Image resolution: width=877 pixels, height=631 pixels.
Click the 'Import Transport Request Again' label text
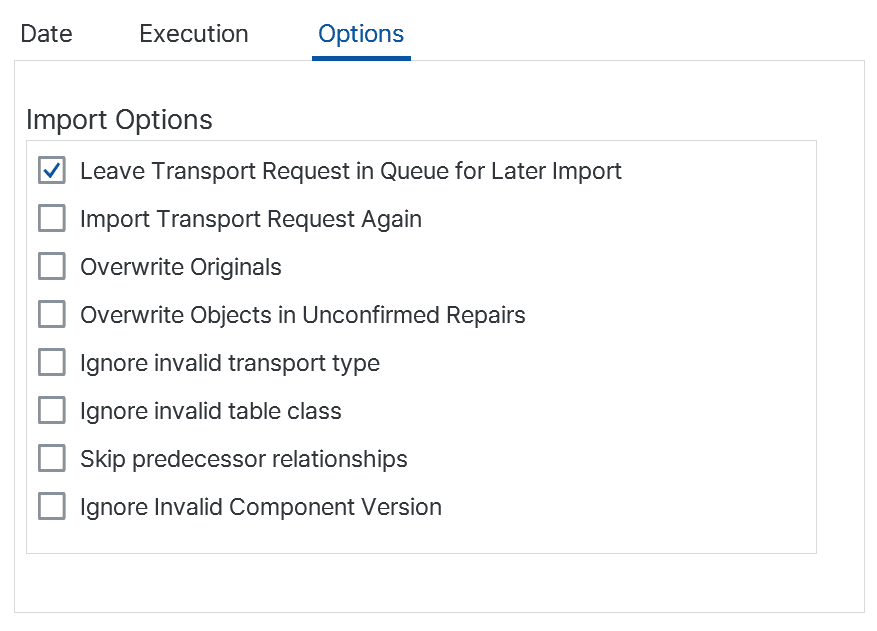tap(251, 219)
